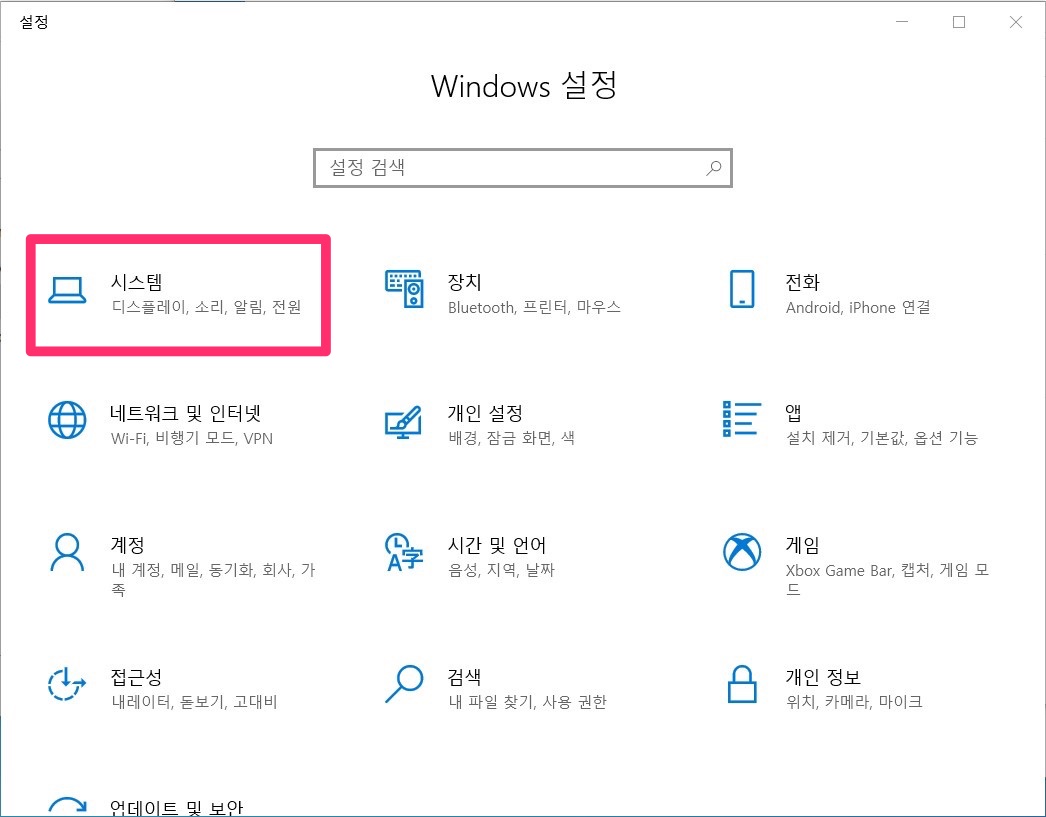Click the text Wi-Fi, 비행기 모드, VPN
Viewport: 1046px width, 817px height.
tap(192, 438)
